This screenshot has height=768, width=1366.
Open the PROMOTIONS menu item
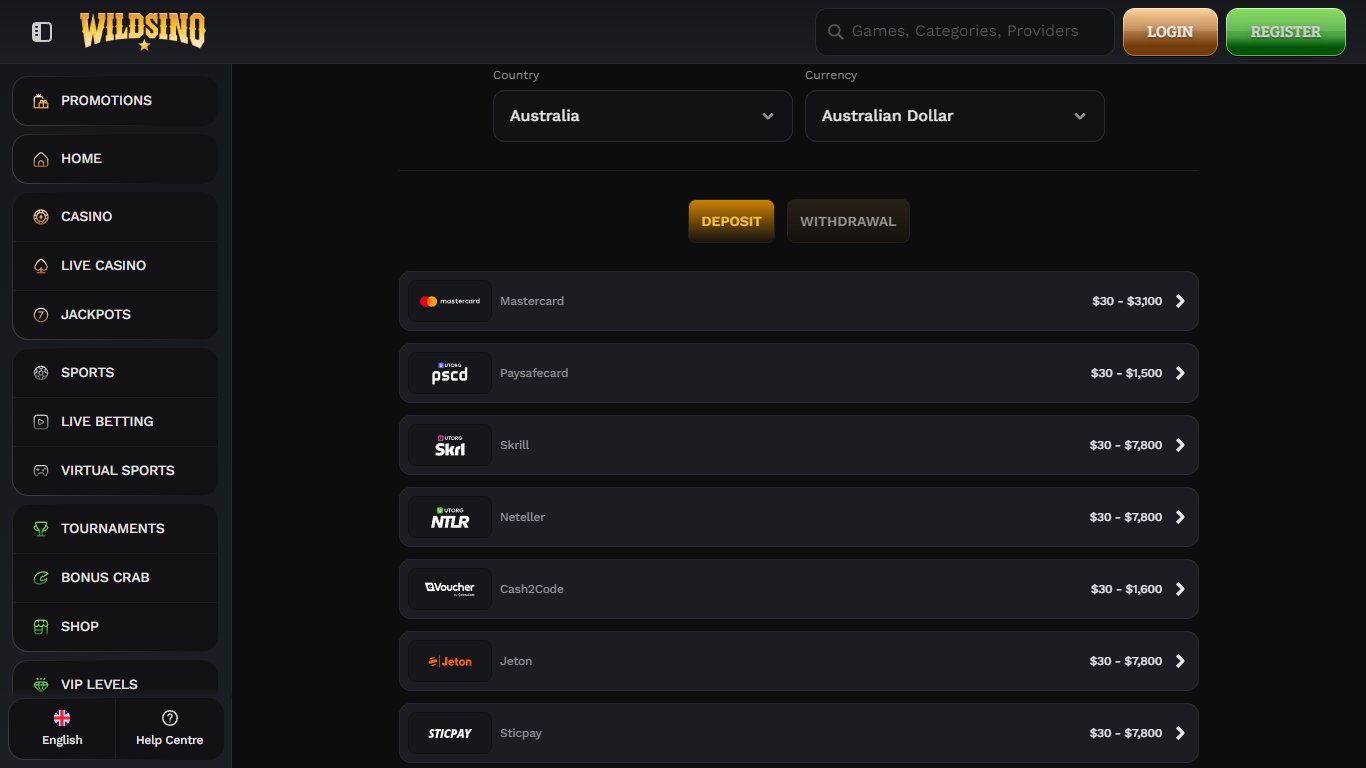[x=115, y=101]
